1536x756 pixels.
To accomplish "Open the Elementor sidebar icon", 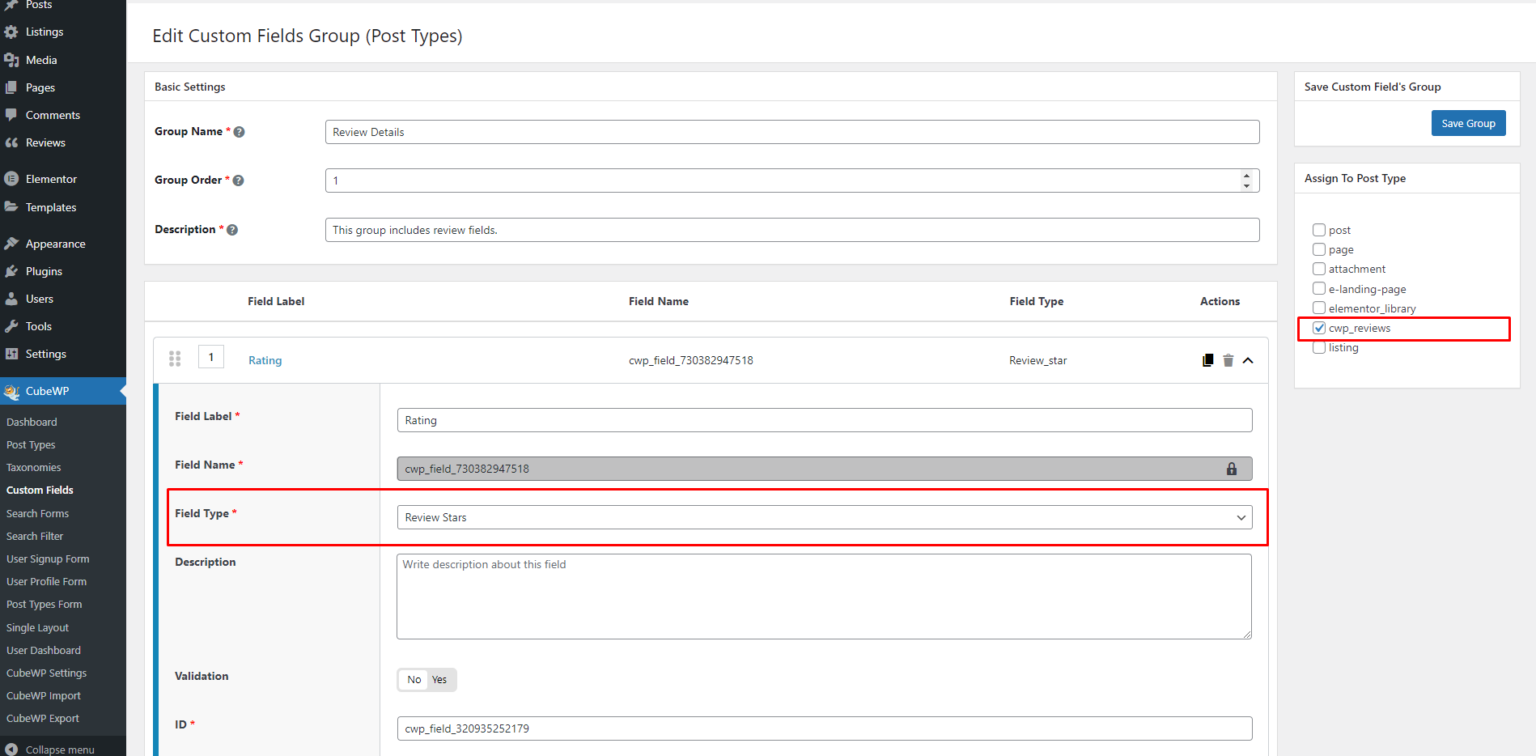I will click(13, 178).
